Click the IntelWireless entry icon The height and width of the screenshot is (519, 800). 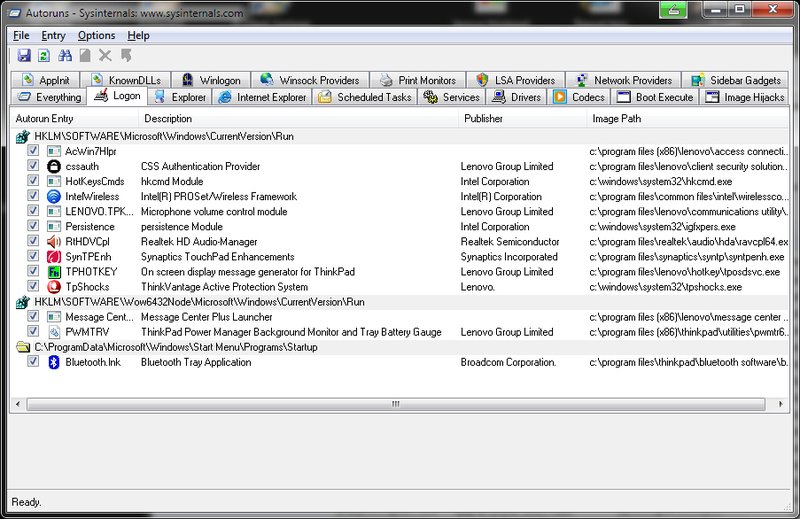(x=54, y=196)
